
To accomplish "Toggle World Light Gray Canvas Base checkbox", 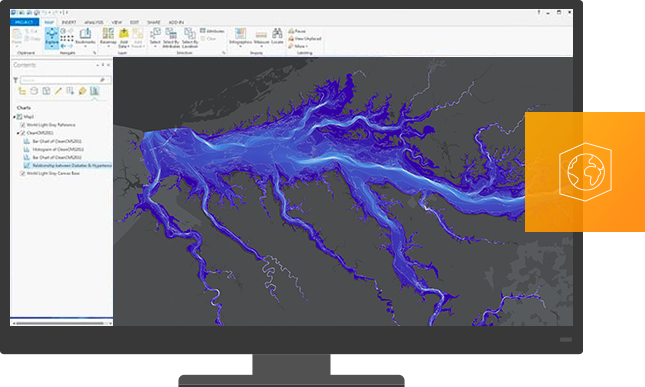I will click(23, 173).
